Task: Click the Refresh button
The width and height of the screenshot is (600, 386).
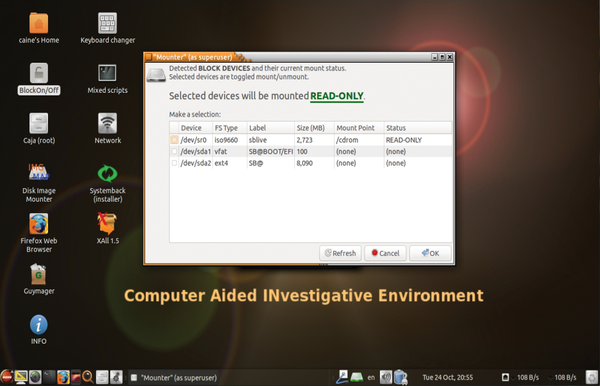Action: [x=340, y=253]
